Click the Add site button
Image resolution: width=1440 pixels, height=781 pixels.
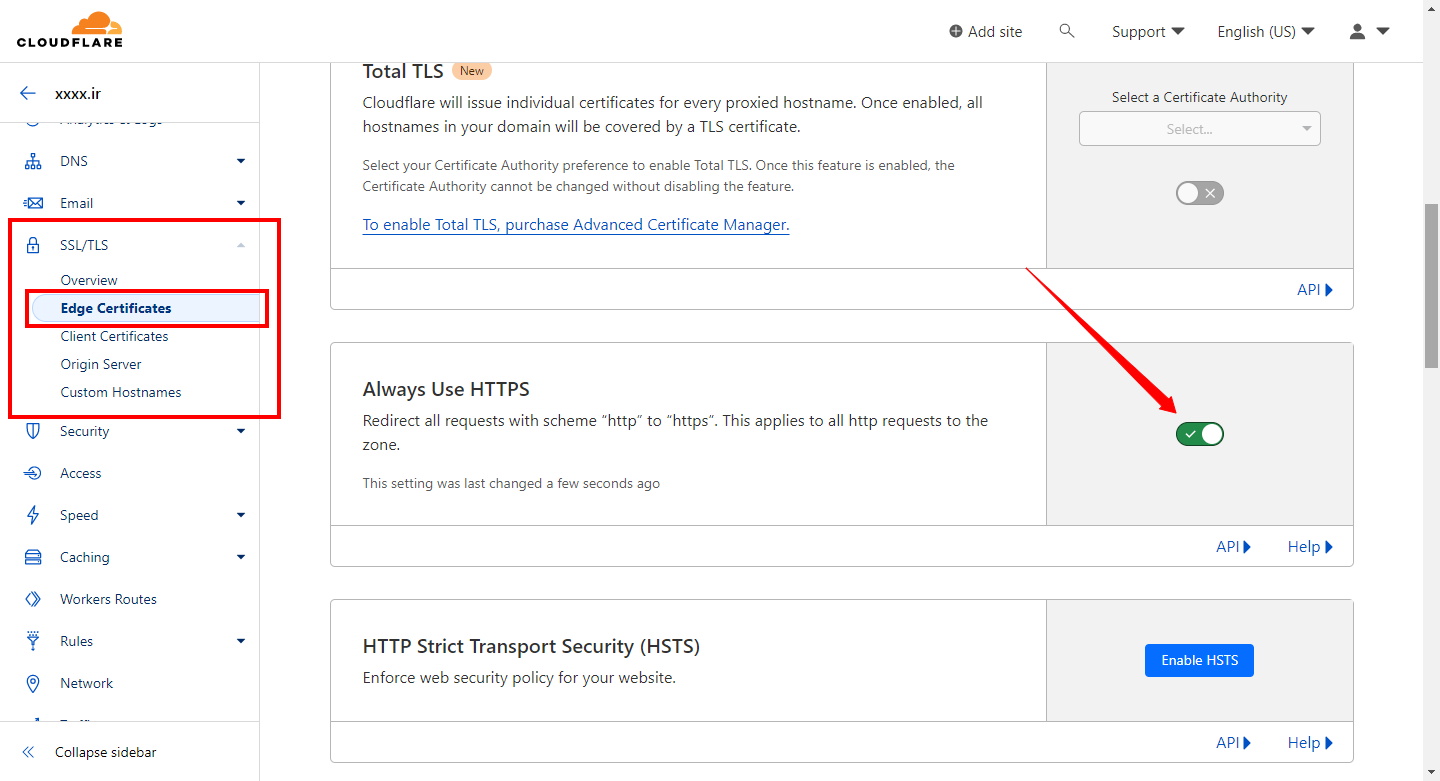tap(986, 31)
